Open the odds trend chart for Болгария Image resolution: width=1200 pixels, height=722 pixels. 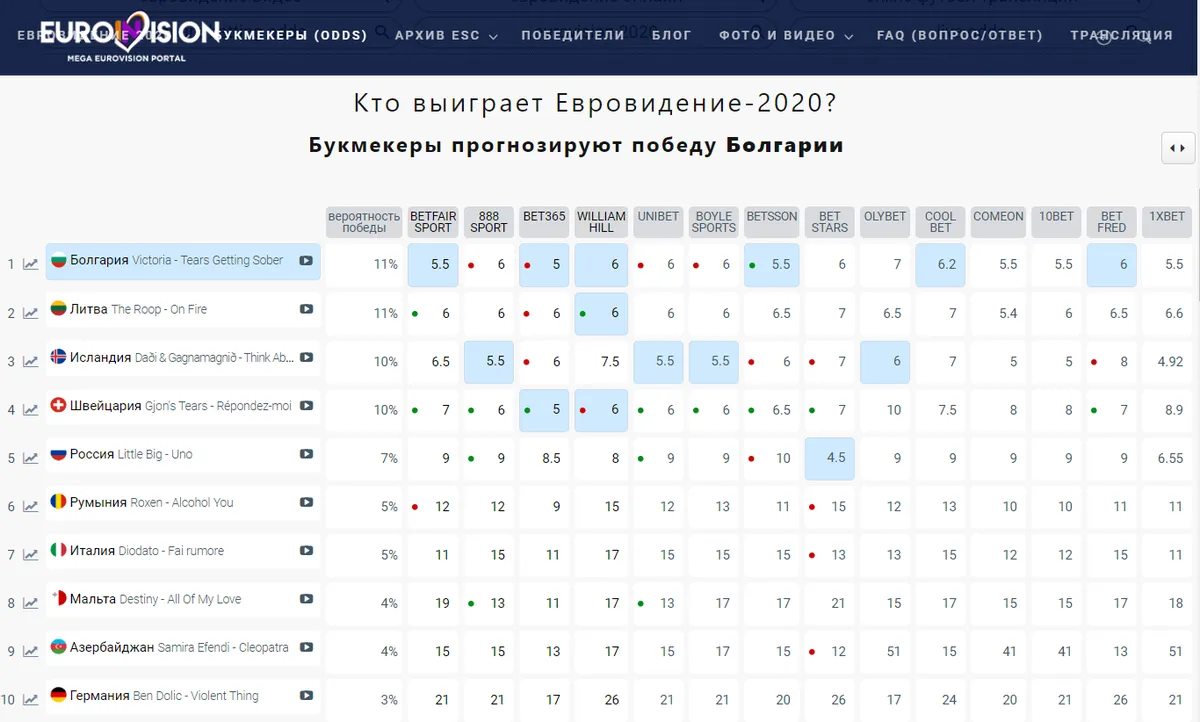31,265
